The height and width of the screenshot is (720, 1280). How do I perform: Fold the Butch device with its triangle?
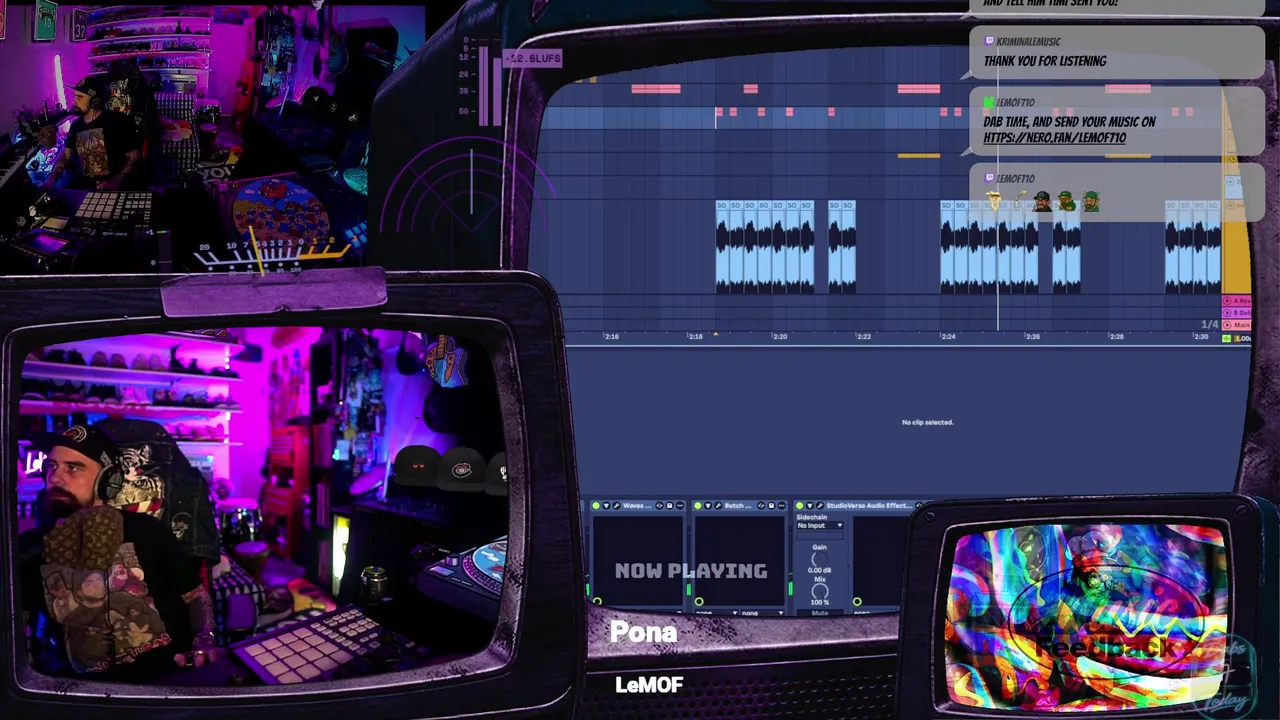pos(708,506)
